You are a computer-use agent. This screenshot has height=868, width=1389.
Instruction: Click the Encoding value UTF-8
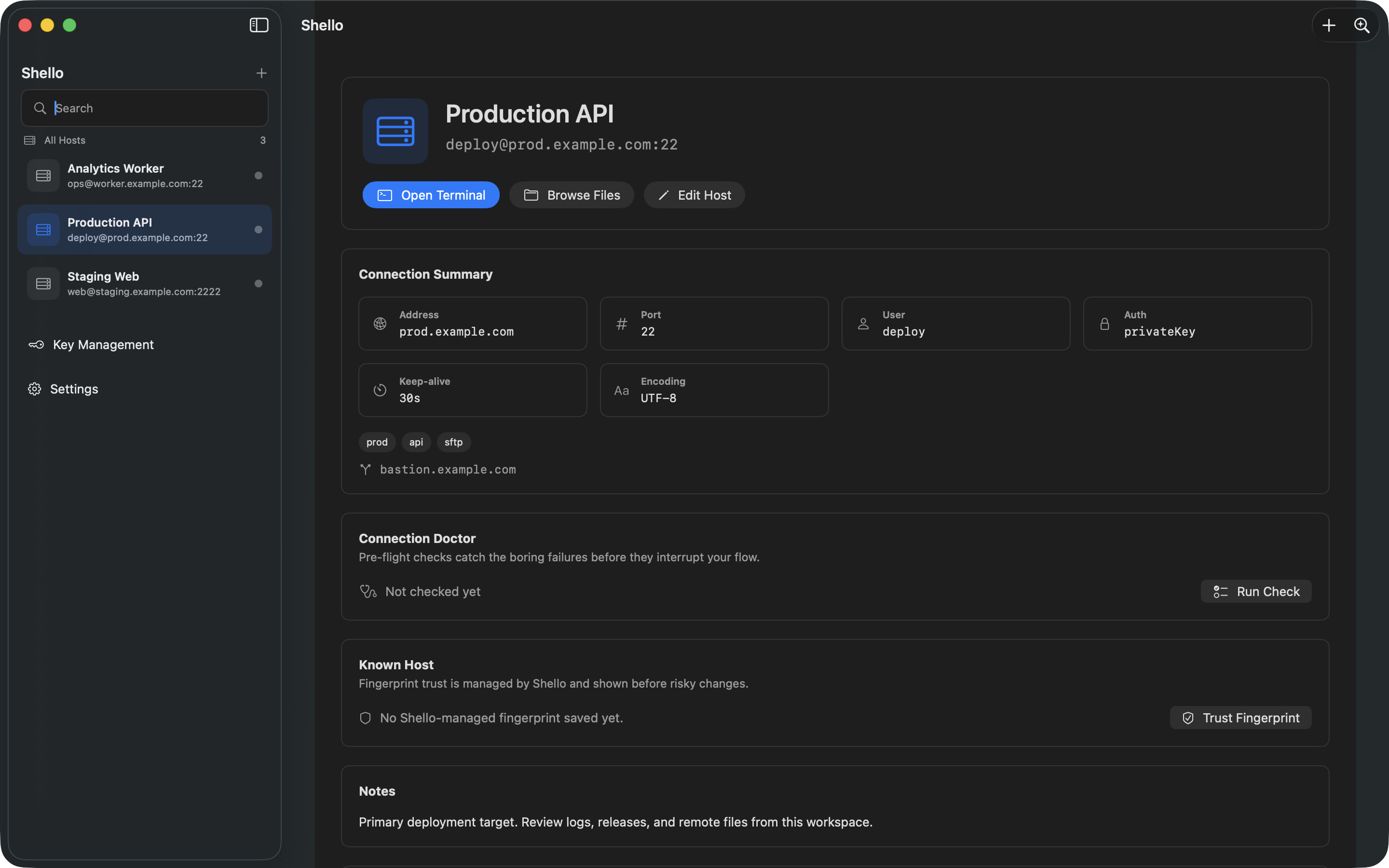[658, 398]
